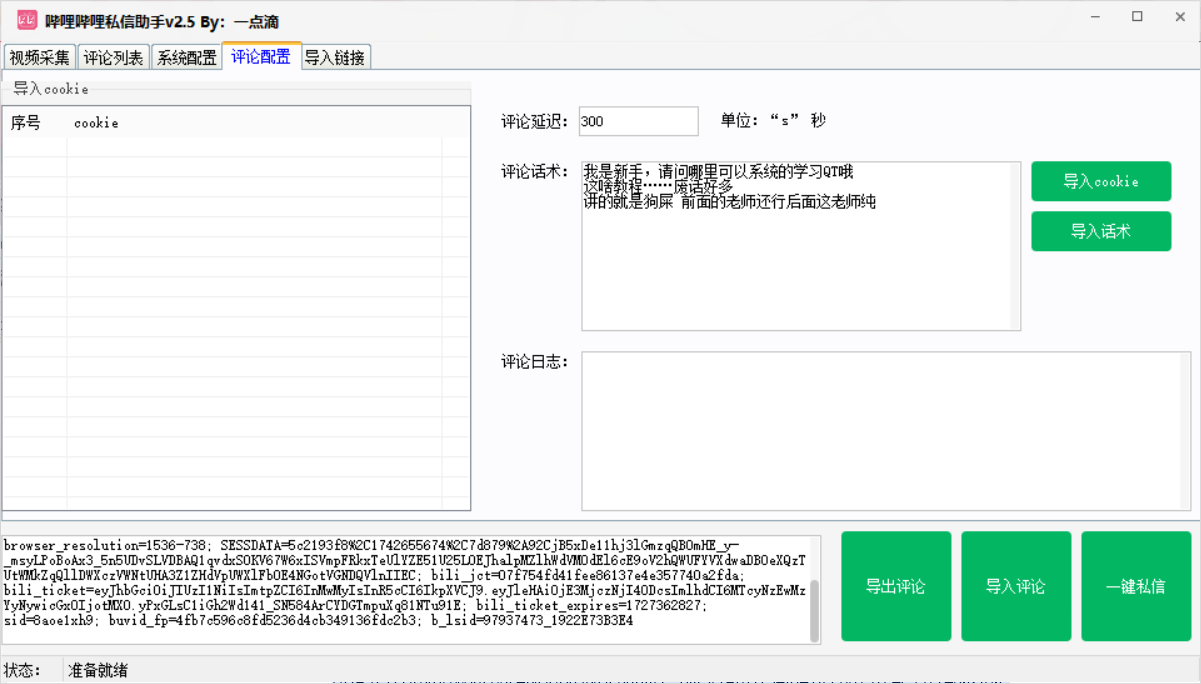This screenshot has width=1201, height=684.
Task: Click the scrollbar thumb of the cookie text box
Action: pos(814,611)
